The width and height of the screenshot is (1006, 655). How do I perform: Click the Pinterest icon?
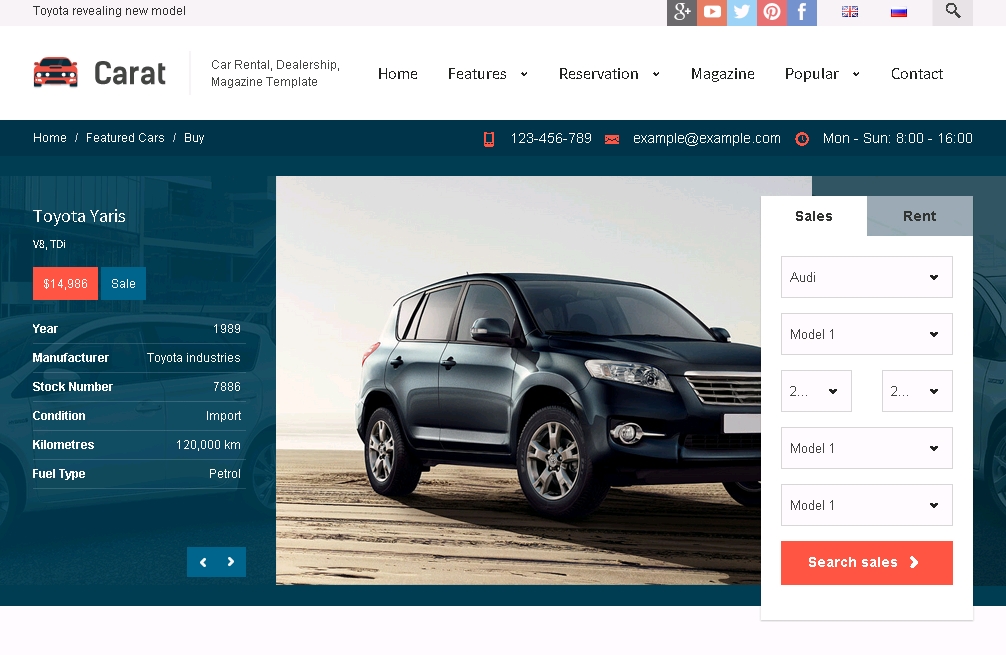[772, 12]
